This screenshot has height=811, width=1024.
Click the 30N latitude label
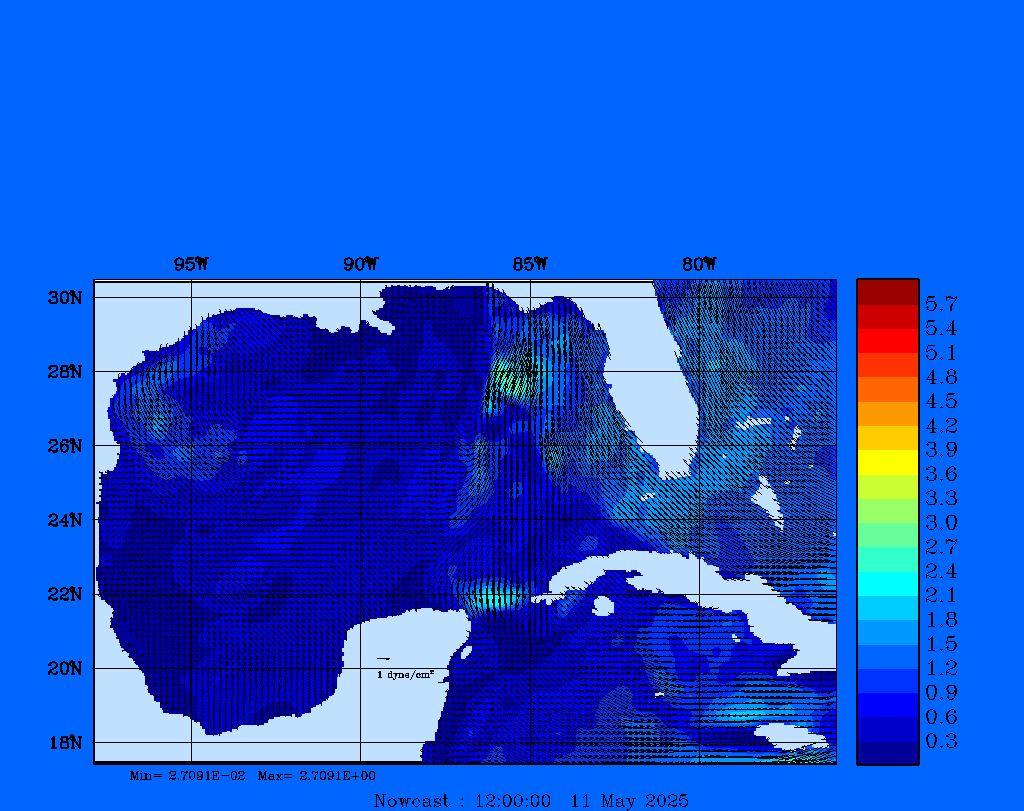(x=65, y=298)
